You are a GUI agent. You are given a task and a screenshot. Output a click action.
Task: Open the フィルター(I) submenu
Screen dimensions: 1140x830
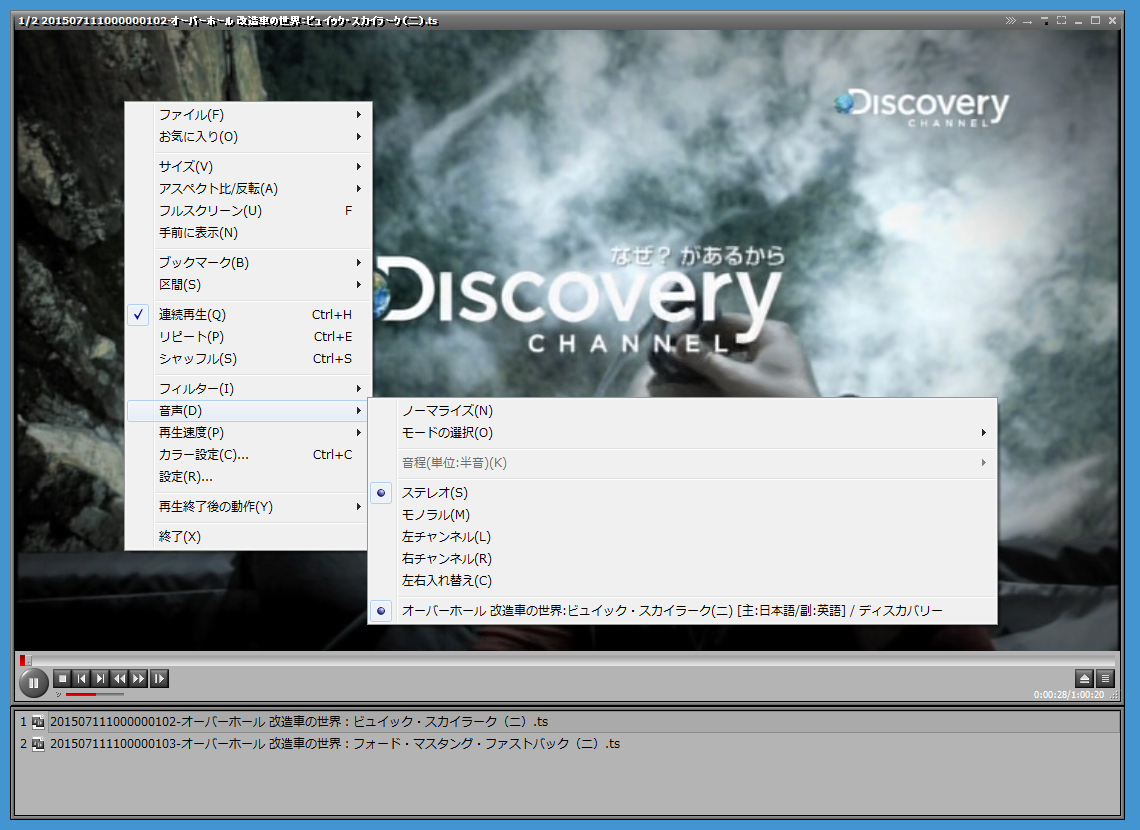[196, 389]
